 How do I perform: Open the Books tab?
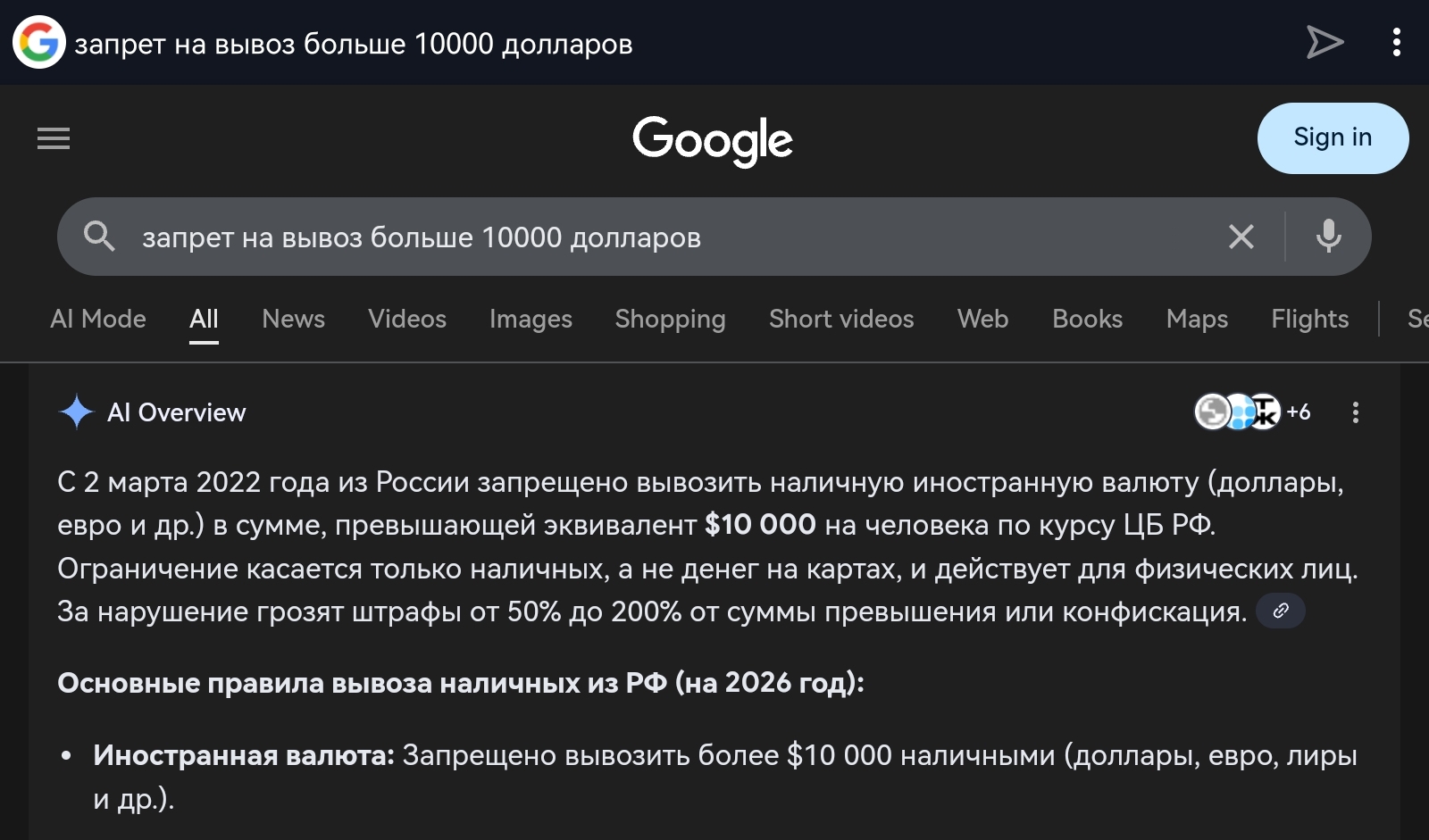click(1088, 319)
